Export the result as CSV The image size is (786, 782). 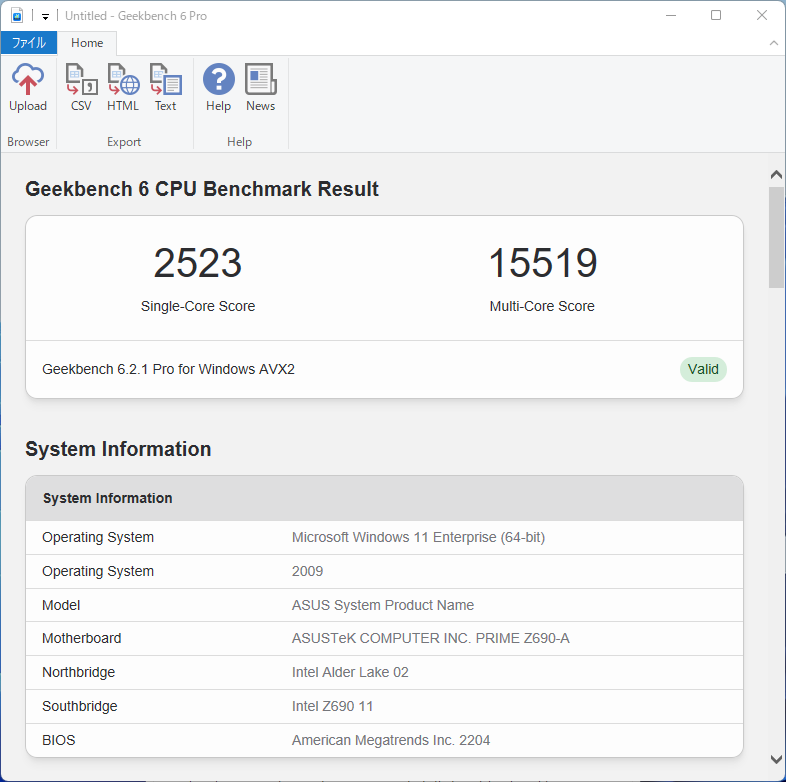(81, 88)
